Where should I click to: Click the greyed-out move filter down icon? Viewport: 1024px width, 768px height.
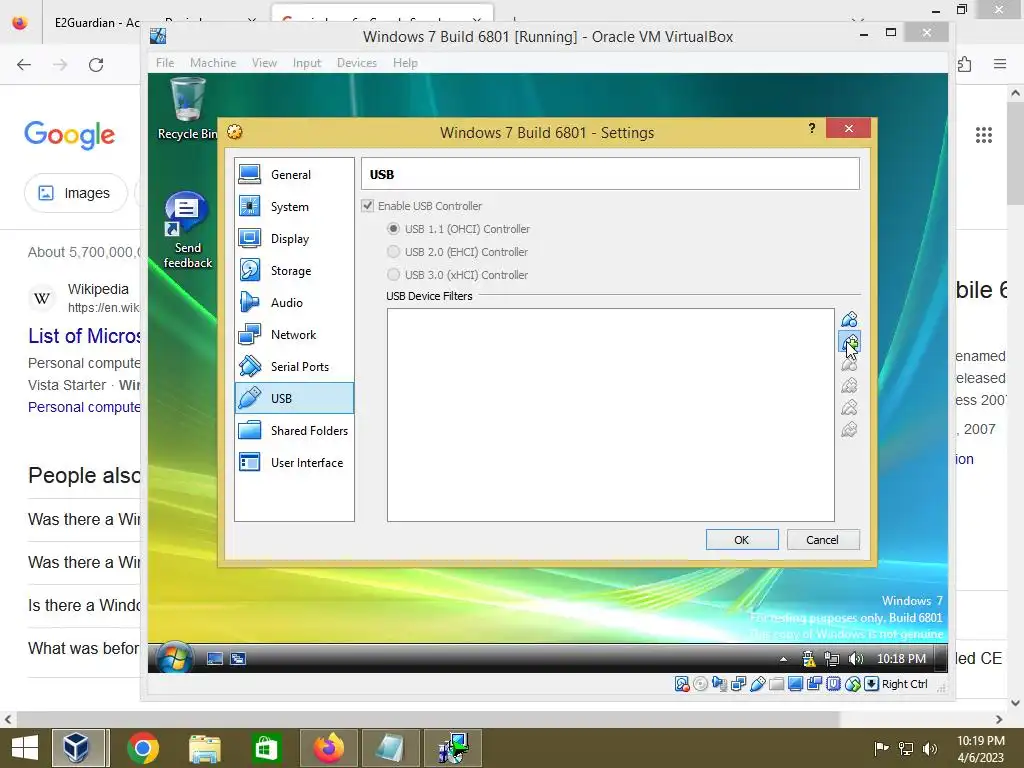click(849, 430)
